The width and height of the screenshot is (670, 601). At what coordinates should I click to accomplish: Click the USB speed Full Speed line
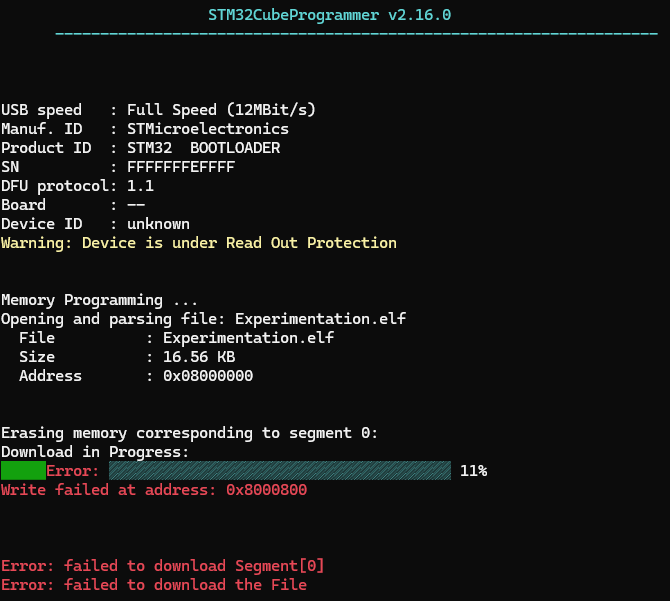(x=160, y=109)
